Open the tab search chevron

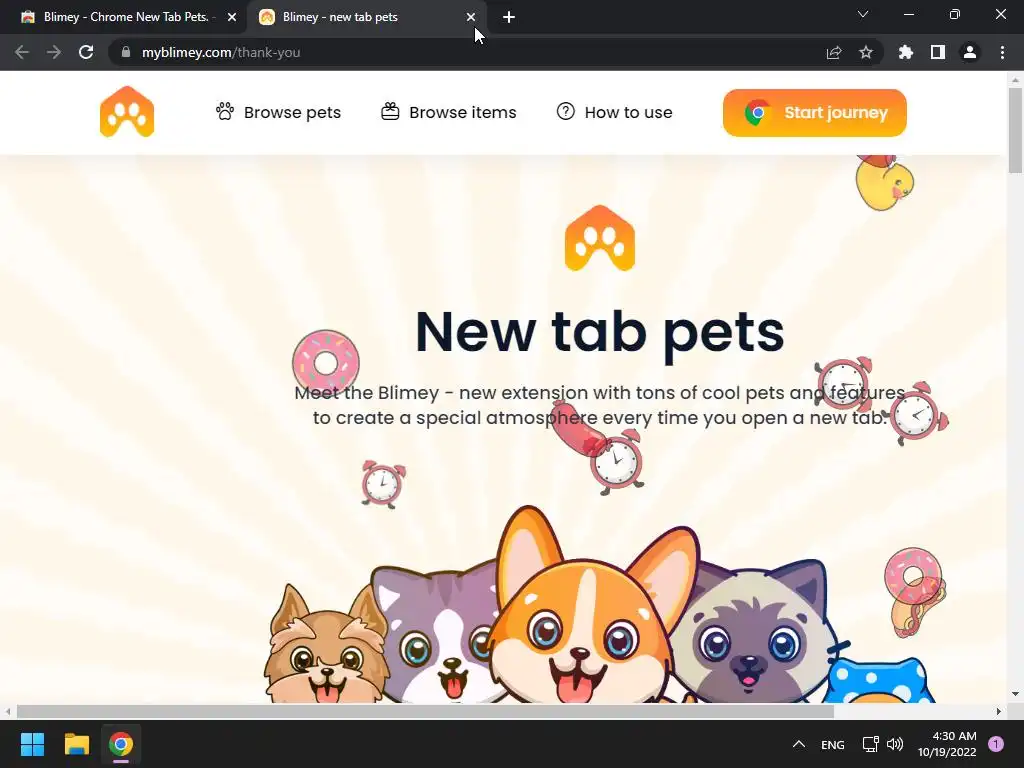[863, 14]
